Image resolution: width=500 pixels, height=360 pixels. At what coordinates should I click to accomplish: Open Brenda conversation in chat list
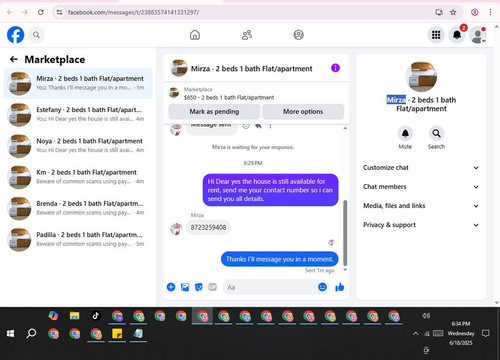(x=78, y=208)
